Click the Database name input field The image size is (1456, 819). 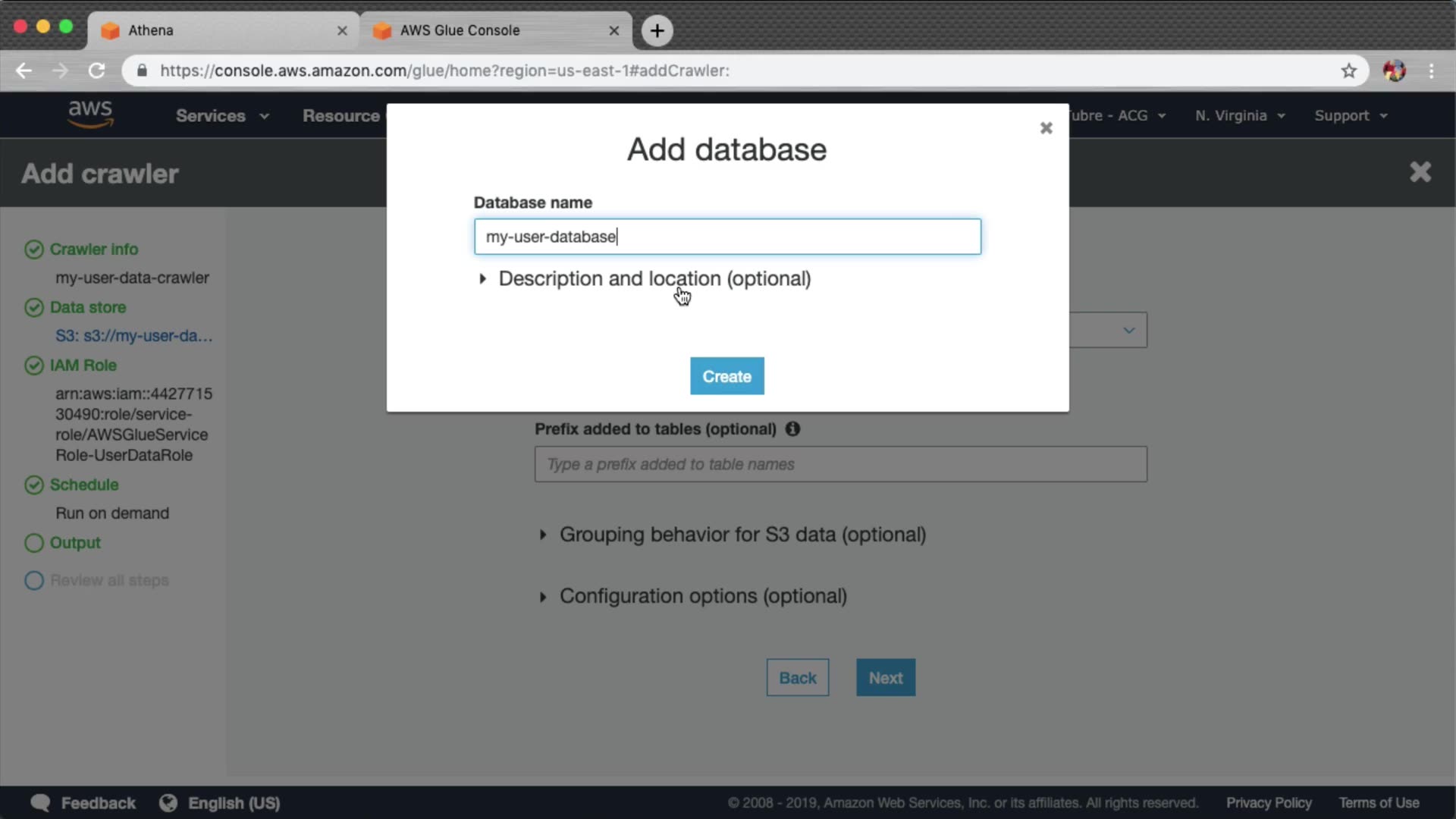(x=726, y=237)
